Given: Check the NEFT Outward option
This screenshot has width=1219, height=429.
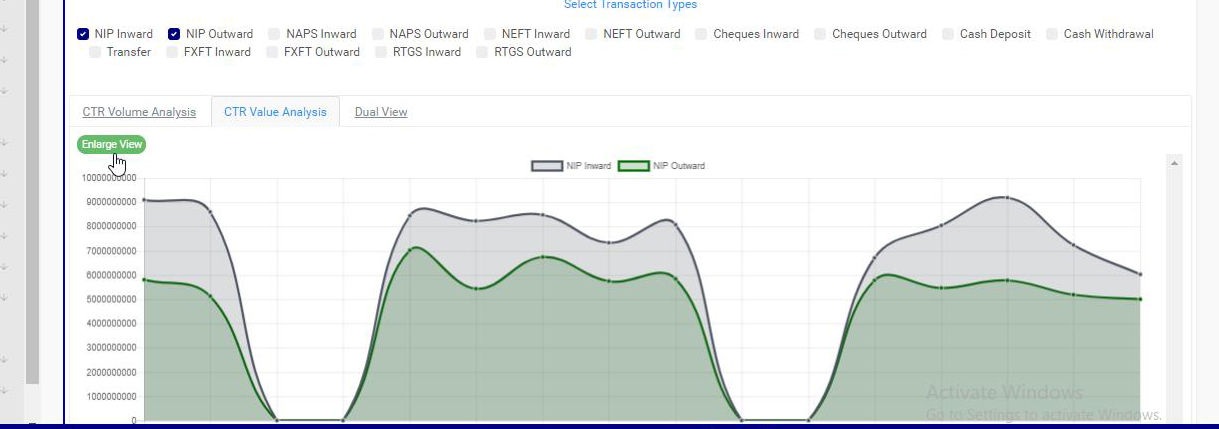Looking at the screenshot, I should 592,34.
